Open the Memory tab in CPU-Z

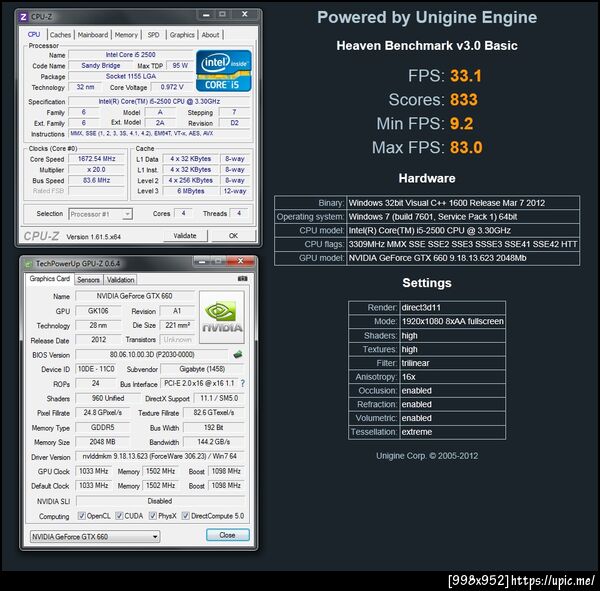click(126, 35)
